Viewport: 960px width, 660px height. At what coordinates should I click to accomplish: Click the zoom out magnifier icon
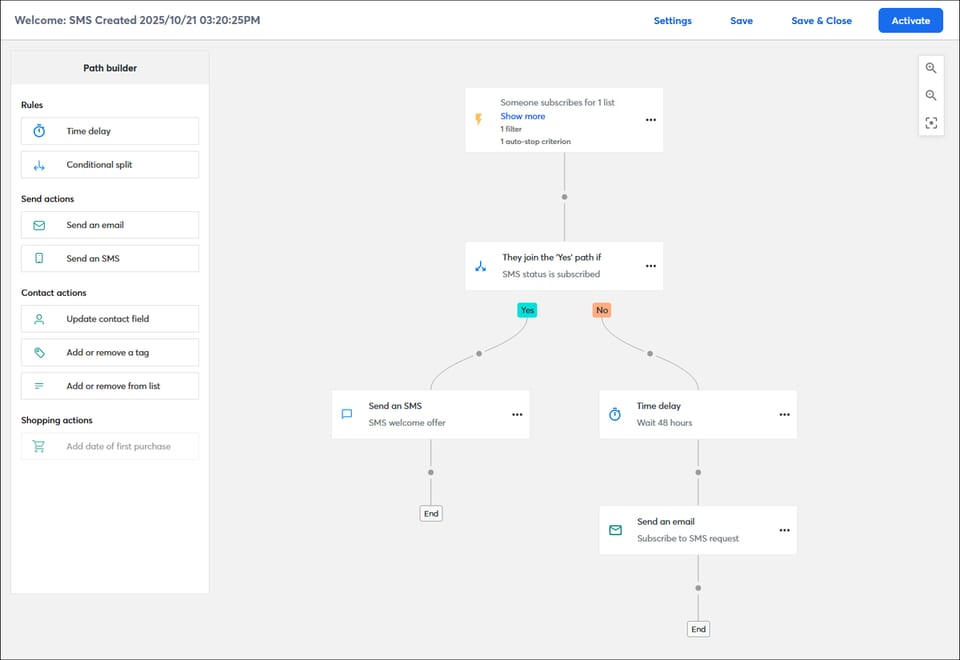931,96
